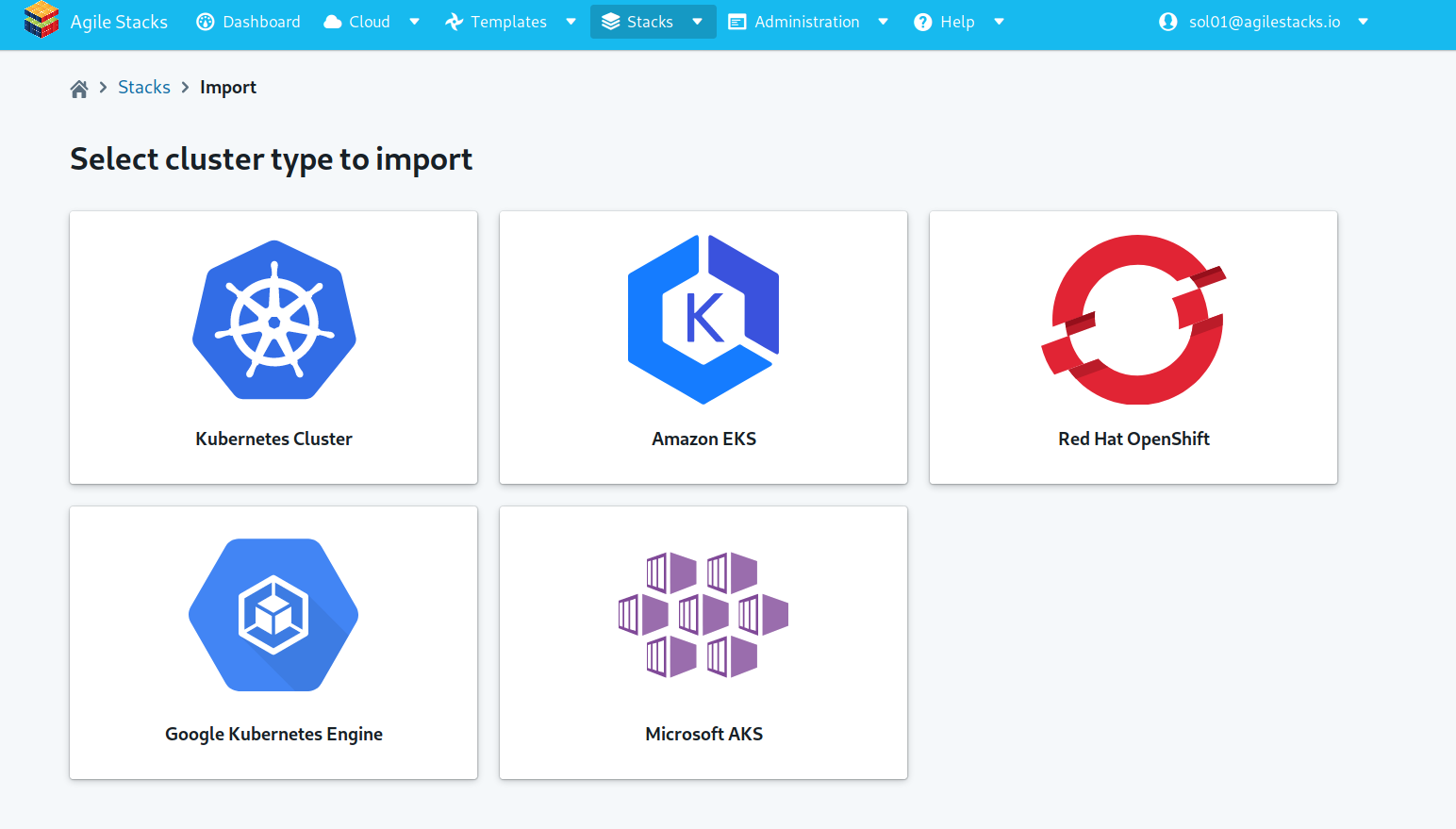Click the Templates icon in navbar
The image size is (1456, 829).
455,22
